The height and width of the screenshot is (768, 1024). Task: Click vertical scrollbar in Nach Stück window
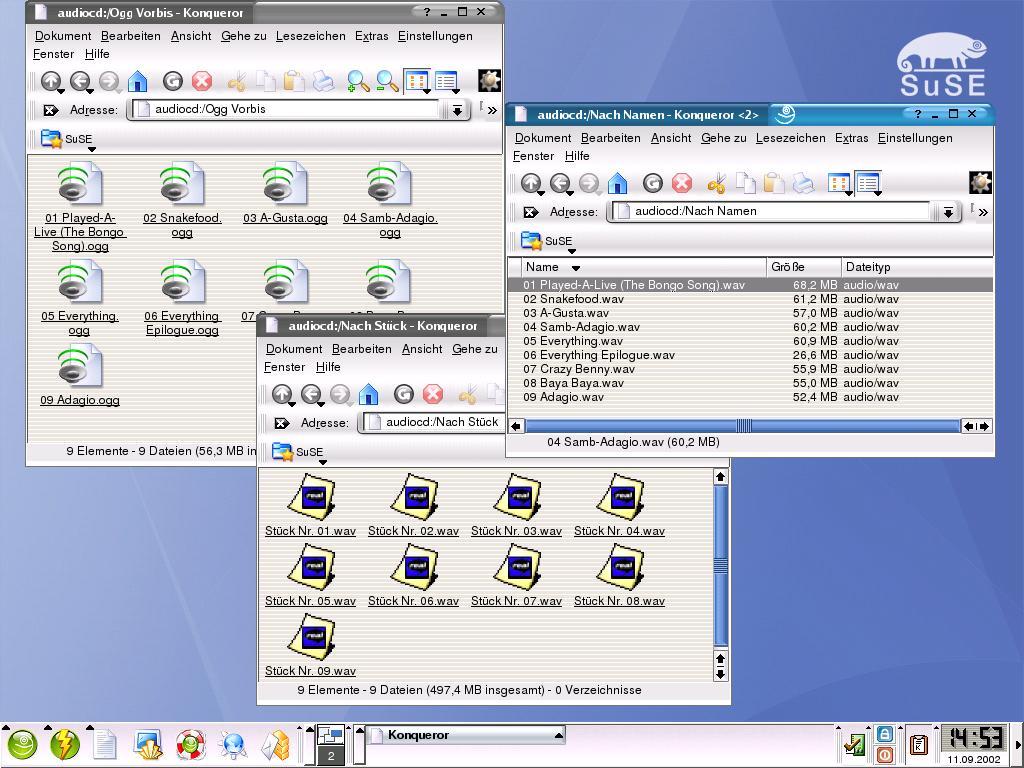(720, 566)
